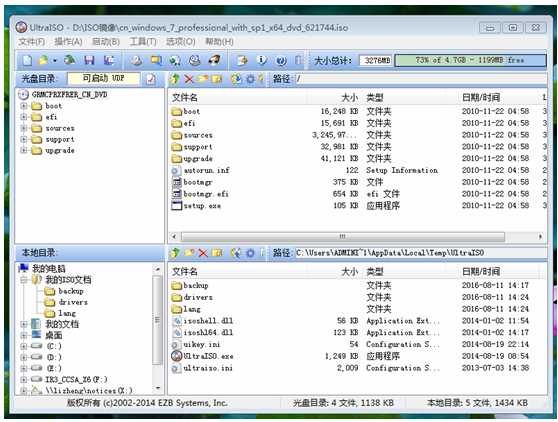Click the Open CD/DVD toolbar icon
This screenshot has width=558, height=422.
click(70, 60)
